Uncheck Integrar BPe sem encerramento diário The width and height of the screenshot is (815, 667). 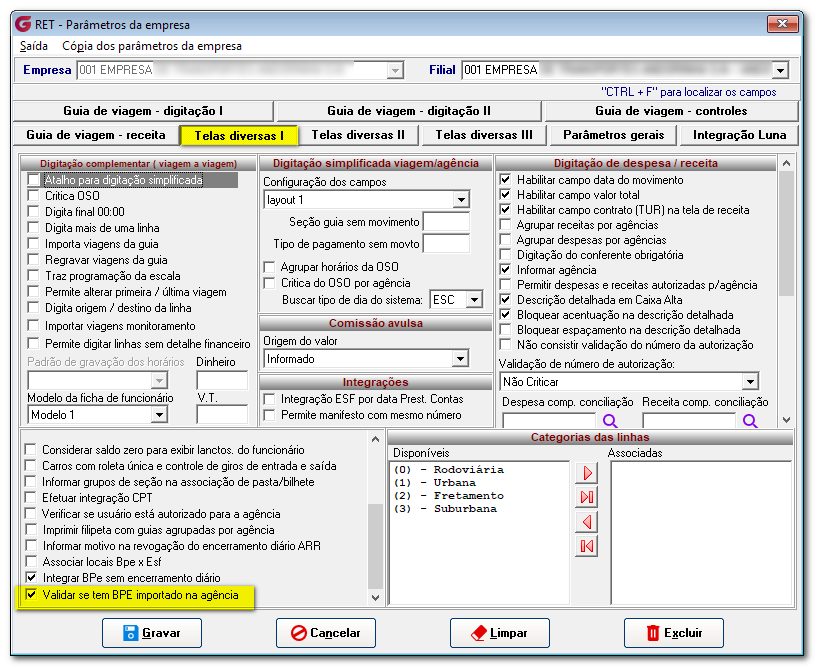coord(31,578)
